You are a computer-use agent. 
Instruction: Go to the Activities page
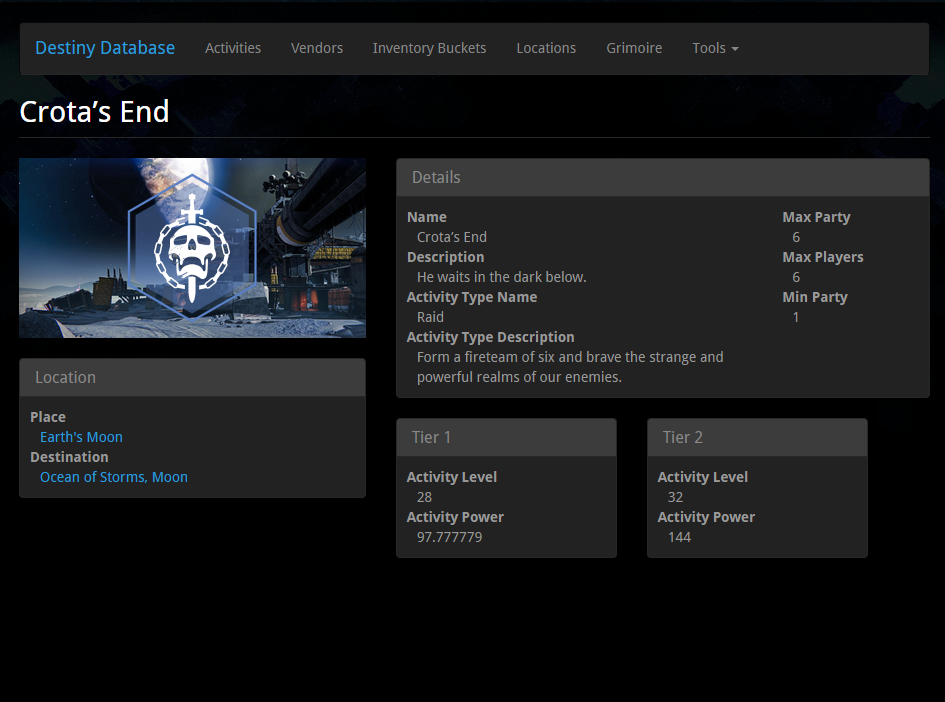(233, 48)
